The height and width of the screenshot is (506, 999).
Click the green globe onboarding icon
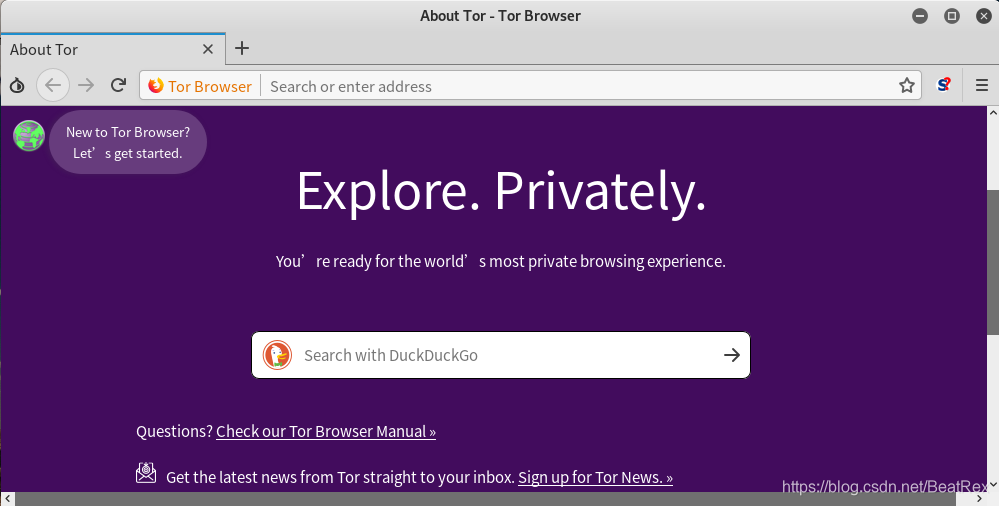click(29, 136)
